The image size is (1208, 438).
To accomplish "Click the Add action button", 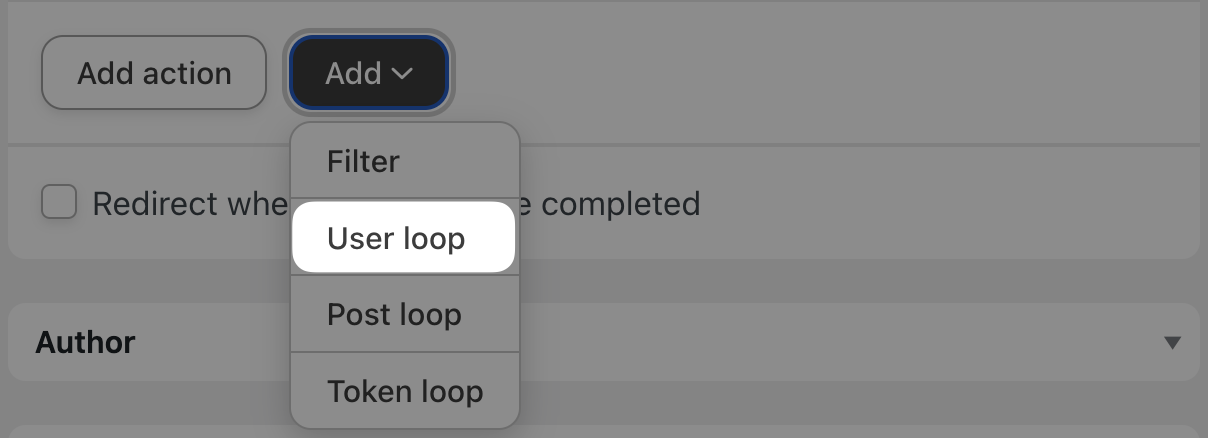I will click(154, 73).
